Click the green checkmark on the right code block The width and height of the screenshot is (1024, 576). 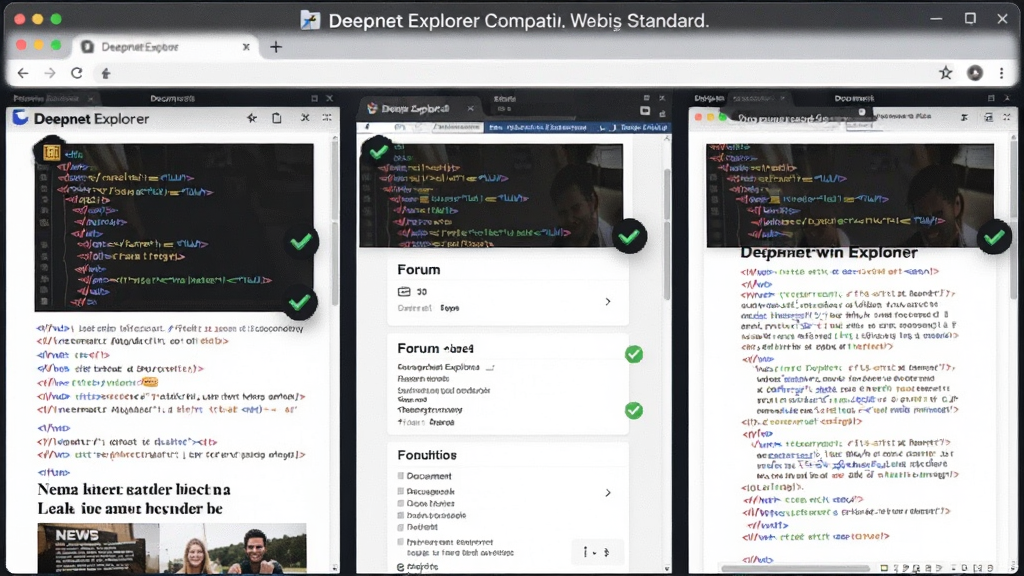pyautogui.click(x=995, y=238)
